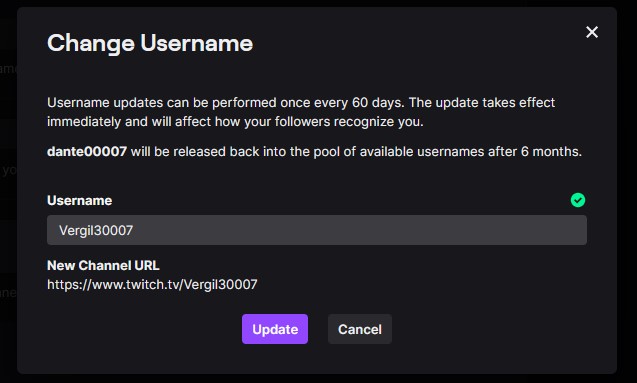Click 'Username updates can be performed' sentence start

pyautogui.click(x=162, y=102)
